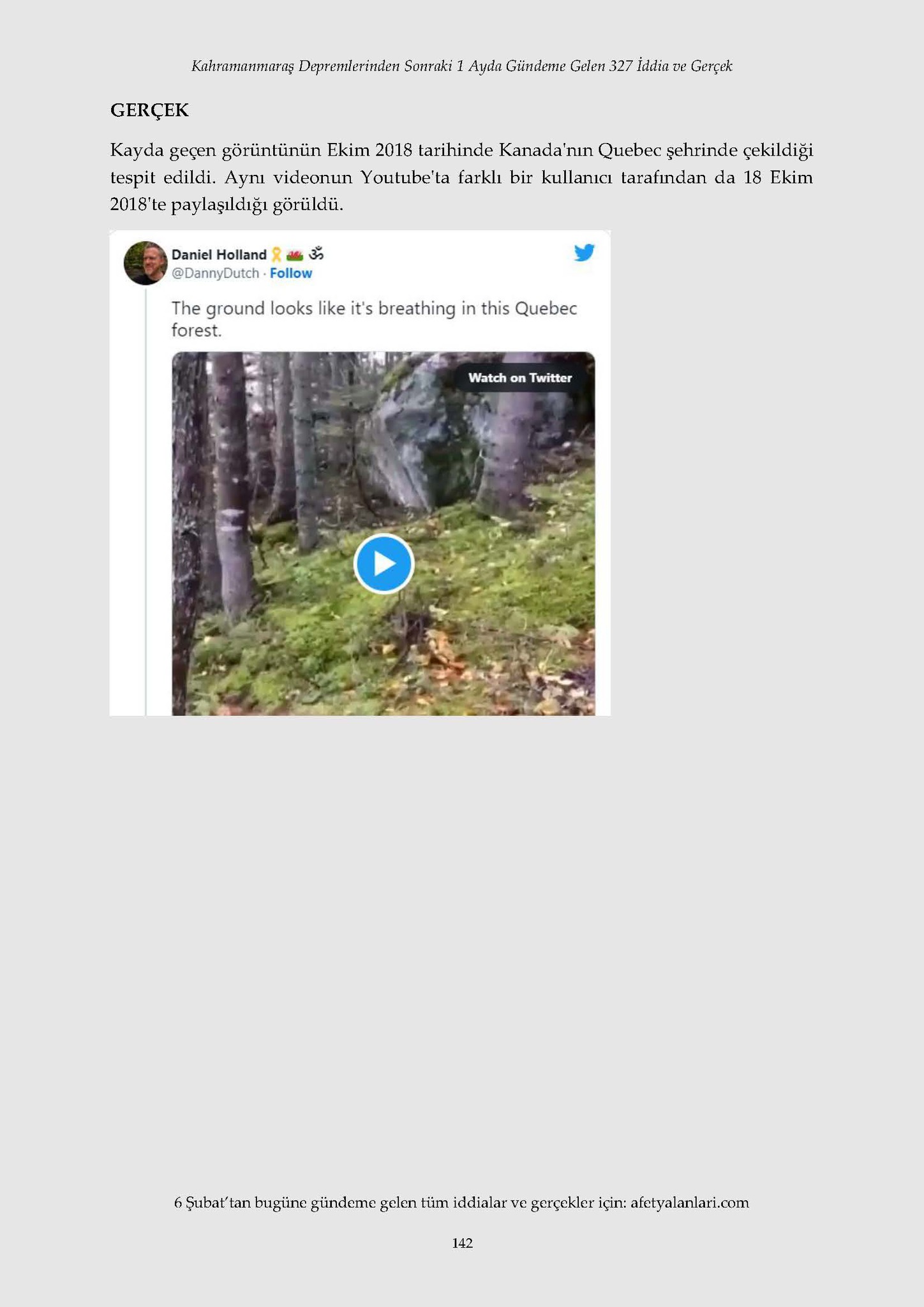Follow the @DannyDutch account
924x1307 pixels.
[x=291, y=273]
